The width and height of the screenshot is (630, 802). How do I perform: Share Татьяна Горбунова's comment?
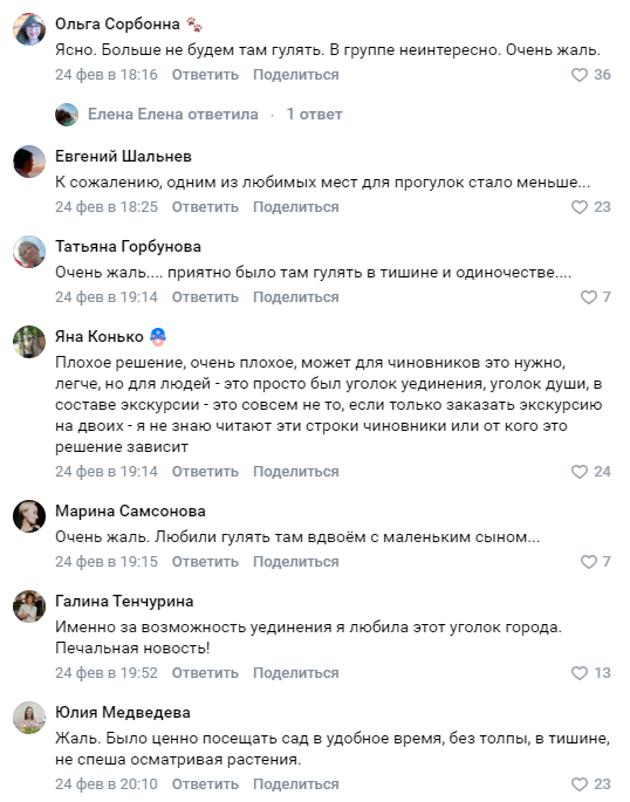coord(295,297)
